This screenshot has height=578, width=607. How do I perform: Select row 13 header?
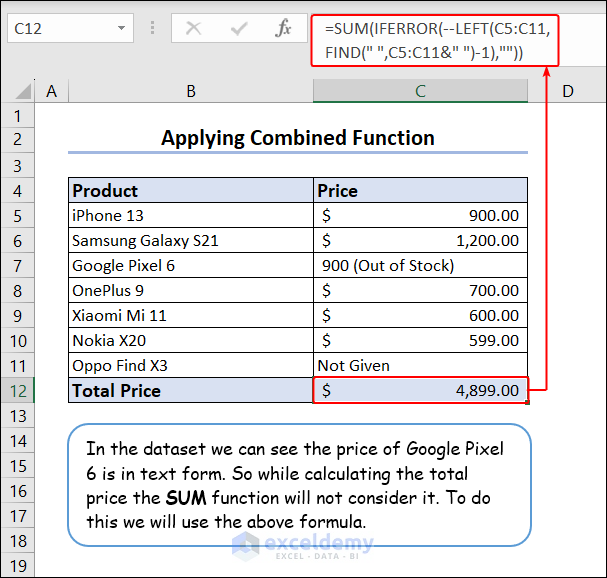[17, 416]
